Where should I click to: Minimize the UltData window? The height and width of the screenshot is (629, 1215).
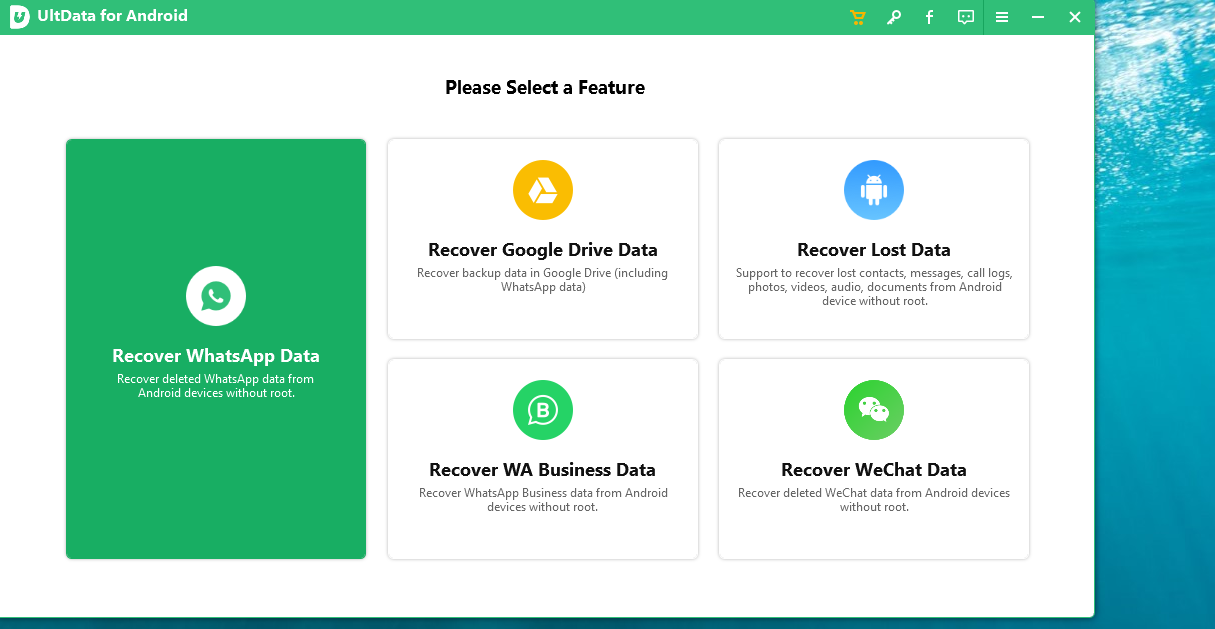tap(1038, 17)
